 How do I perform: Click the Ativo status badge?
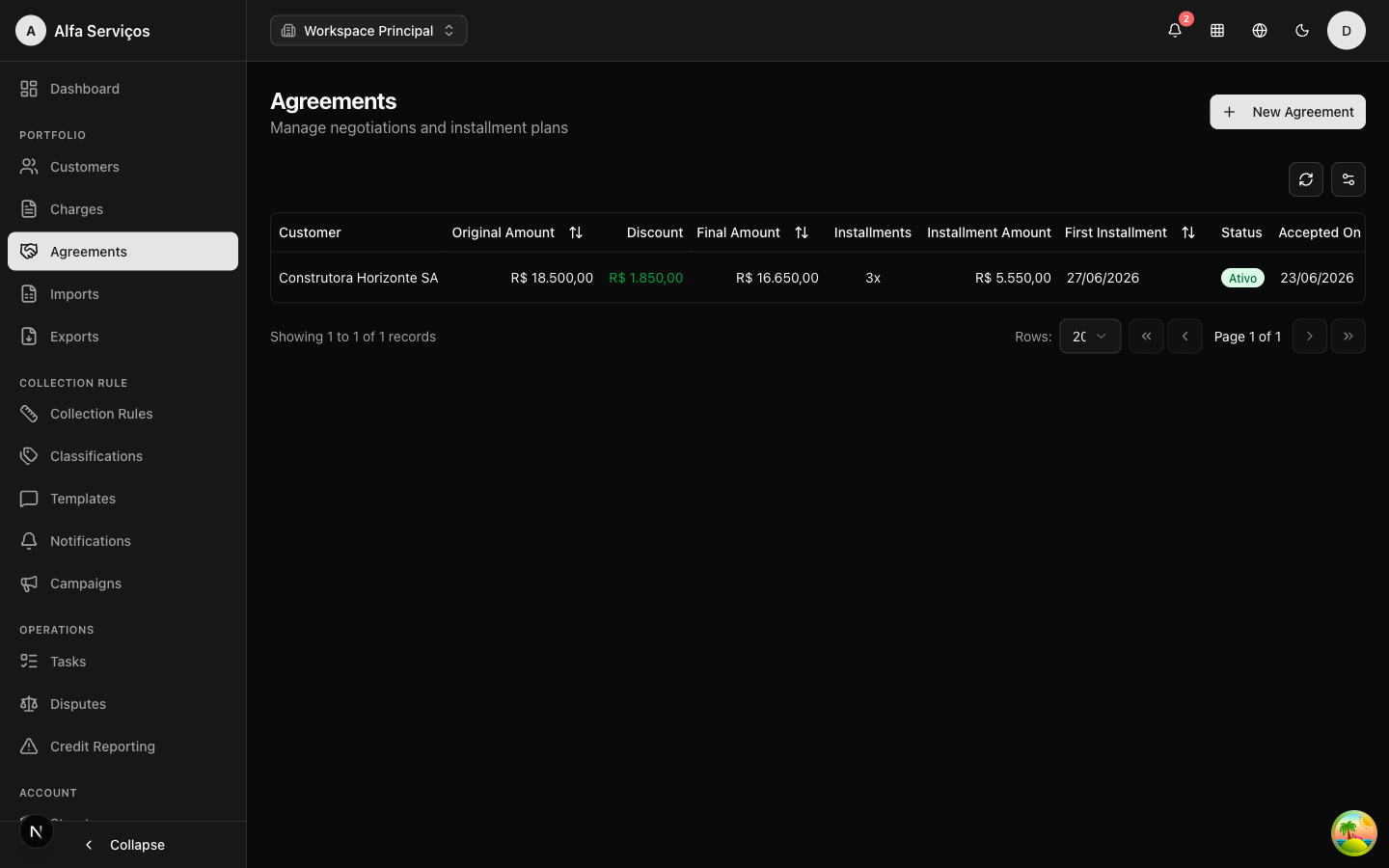[1242, 278]
